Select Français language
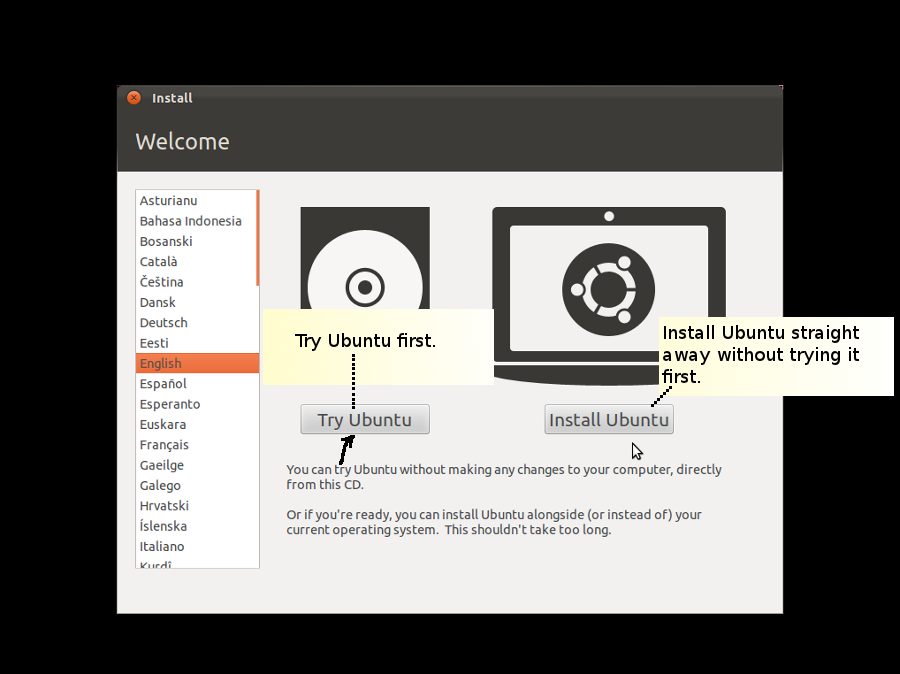Image resolution: width=900 pixels, height=674 pixels. [x=197, y=445]
